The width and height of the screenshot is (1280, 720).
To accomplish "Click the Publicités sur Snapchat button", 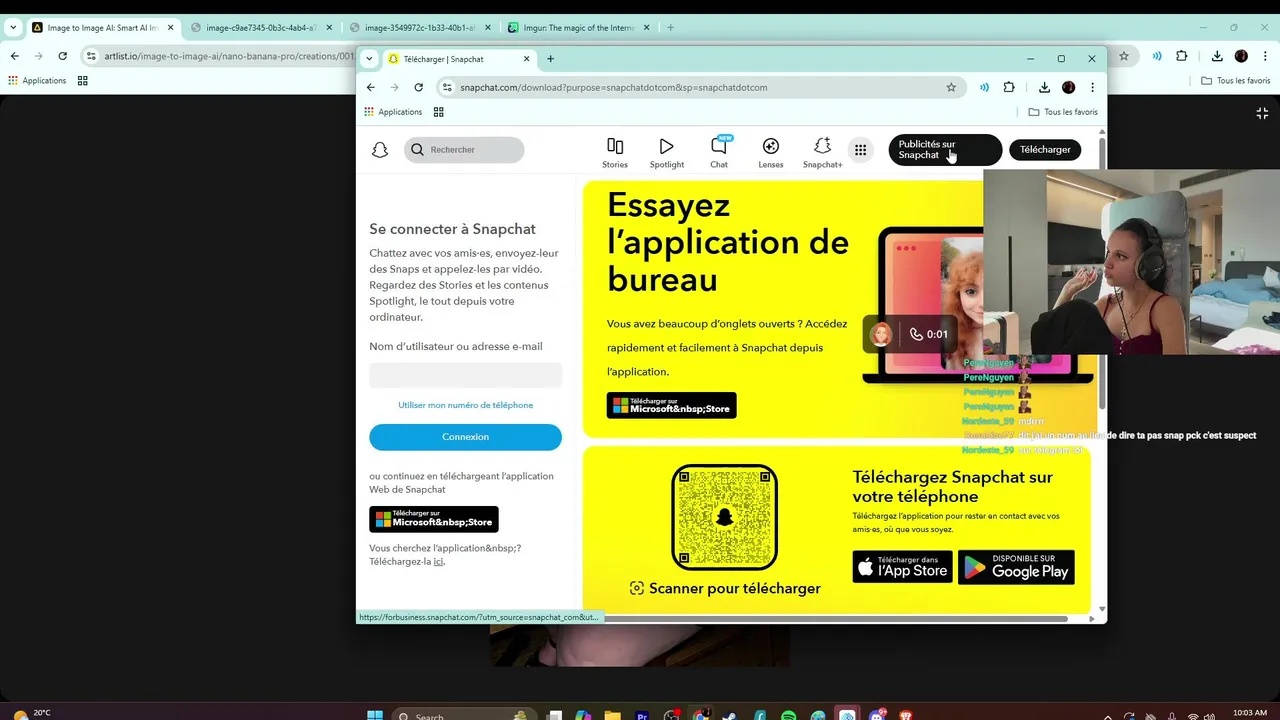I will 945,150.
